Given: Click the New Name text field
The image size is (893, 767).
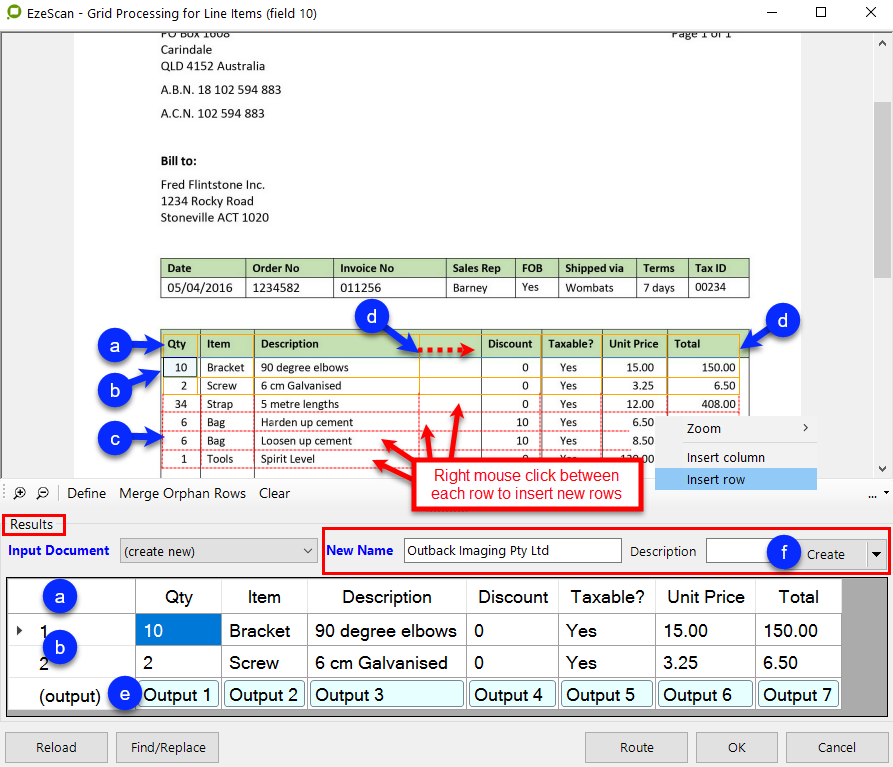Looking at the screenshot, I should (x=512, y=550).
